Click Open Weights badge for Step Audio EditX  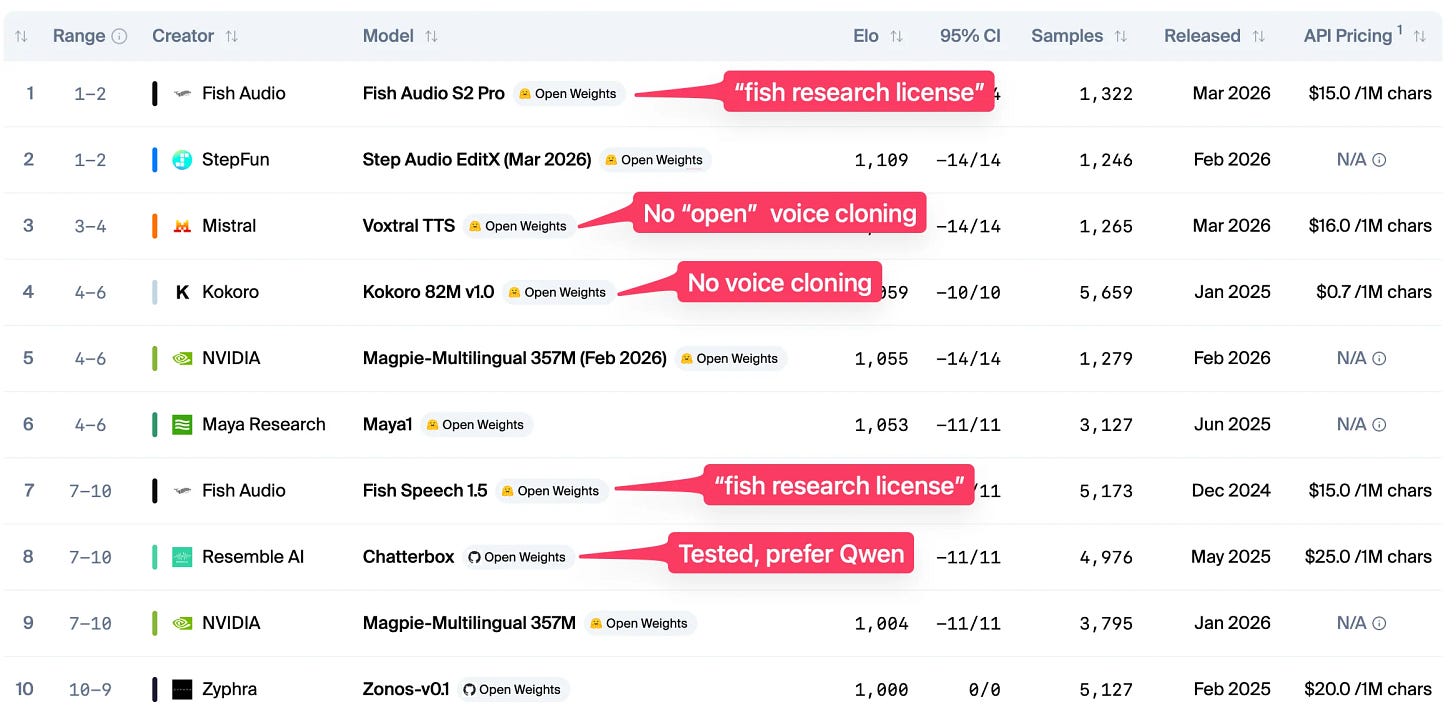click(x=654, y=160)
